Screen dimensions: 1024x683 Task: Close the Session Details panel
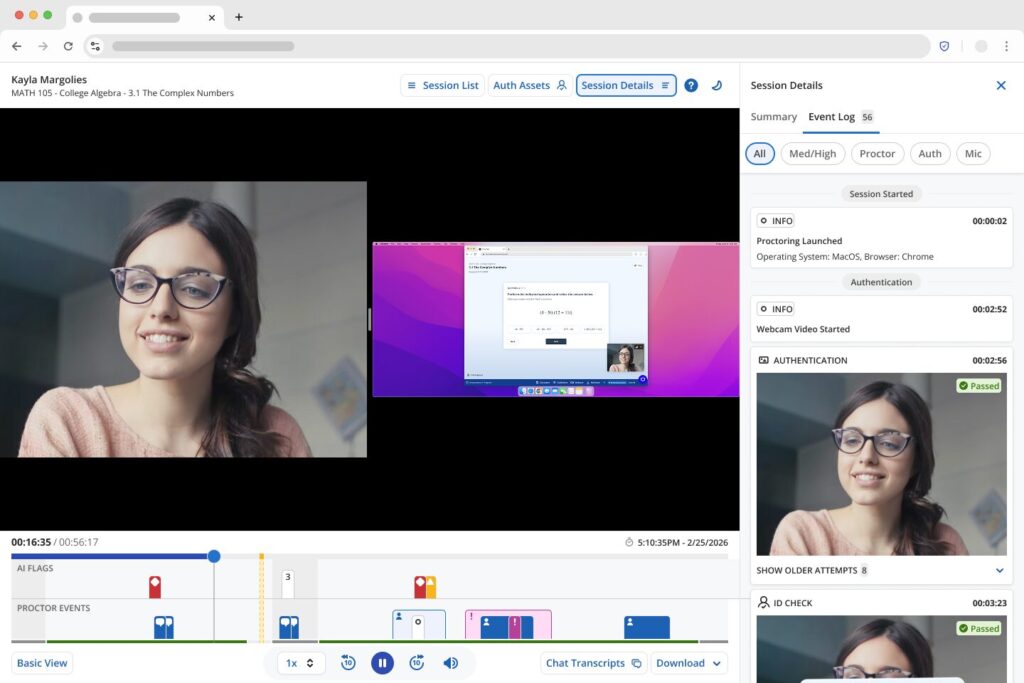tap(1000, 86)
